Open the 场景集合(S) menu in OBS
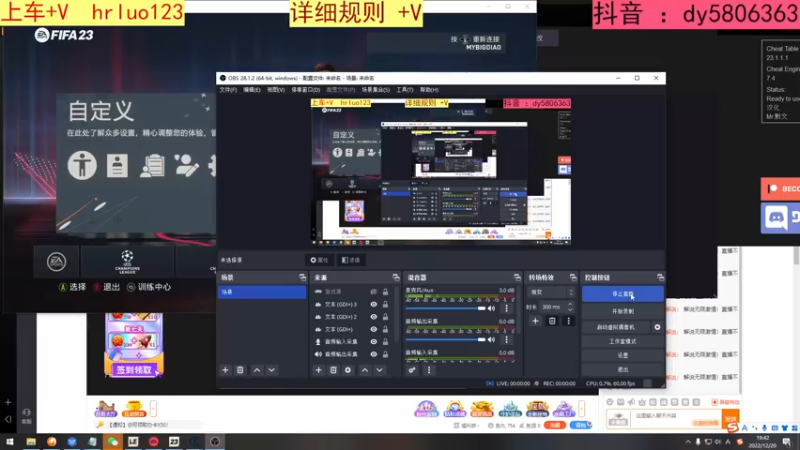 (x=376, y=90)
